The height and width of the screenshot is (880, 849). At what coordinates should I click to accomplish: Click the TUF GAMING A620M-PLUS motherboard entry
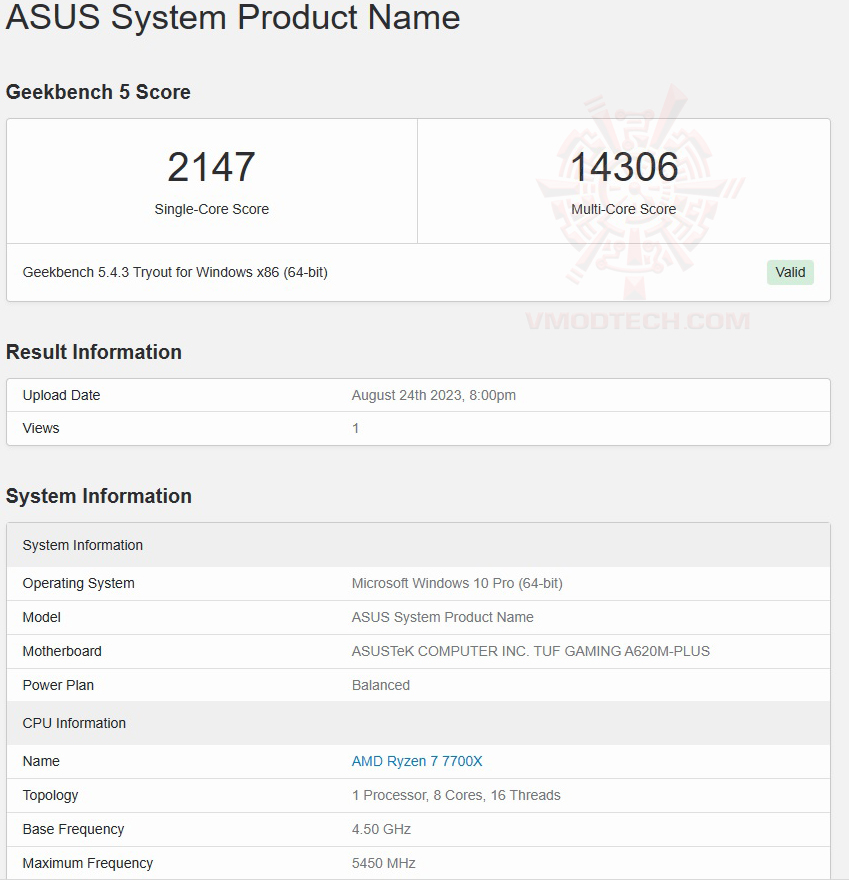(x=530, y=651)
